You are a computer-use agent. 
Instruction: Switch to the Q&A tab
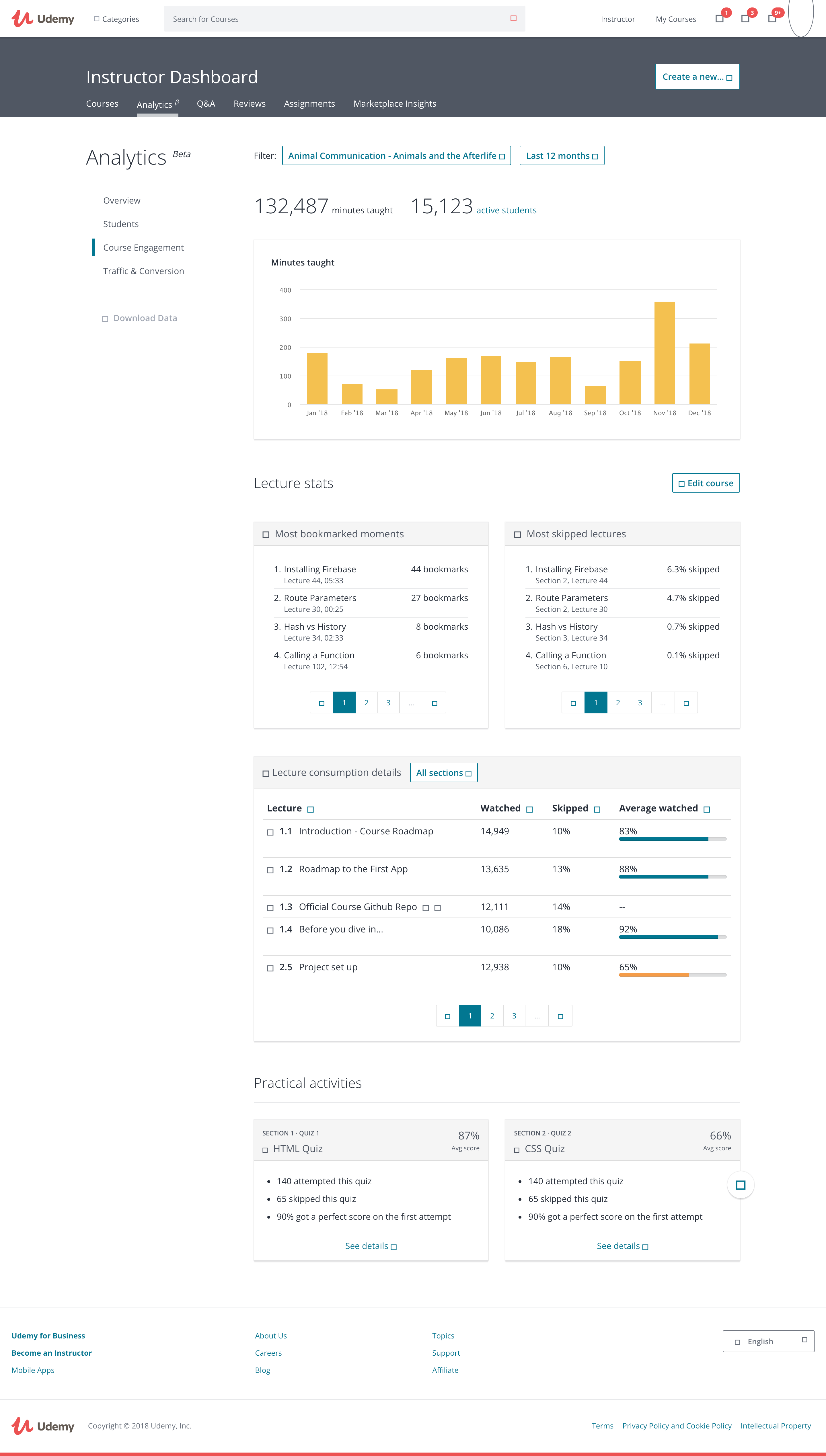point(206,103)
